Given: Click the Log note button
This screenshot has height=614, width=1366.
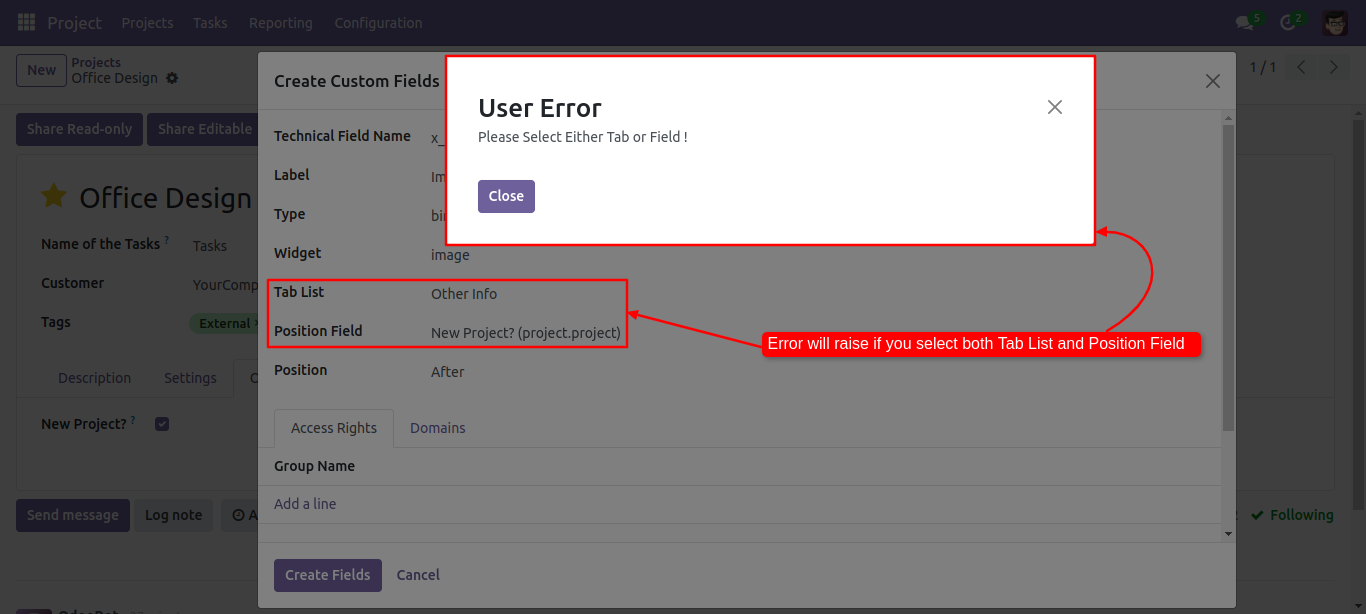Looking at the screenshot, I should (173, 515).
